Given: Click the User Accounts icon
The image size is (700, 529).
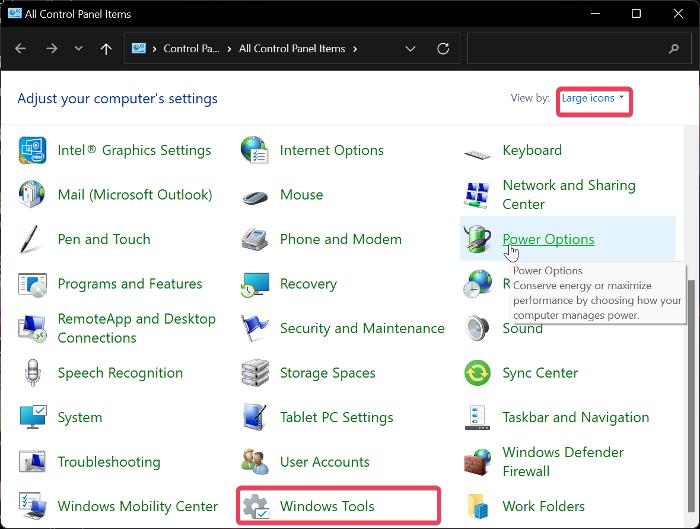Looking at the screenshot, I should 254,462.
